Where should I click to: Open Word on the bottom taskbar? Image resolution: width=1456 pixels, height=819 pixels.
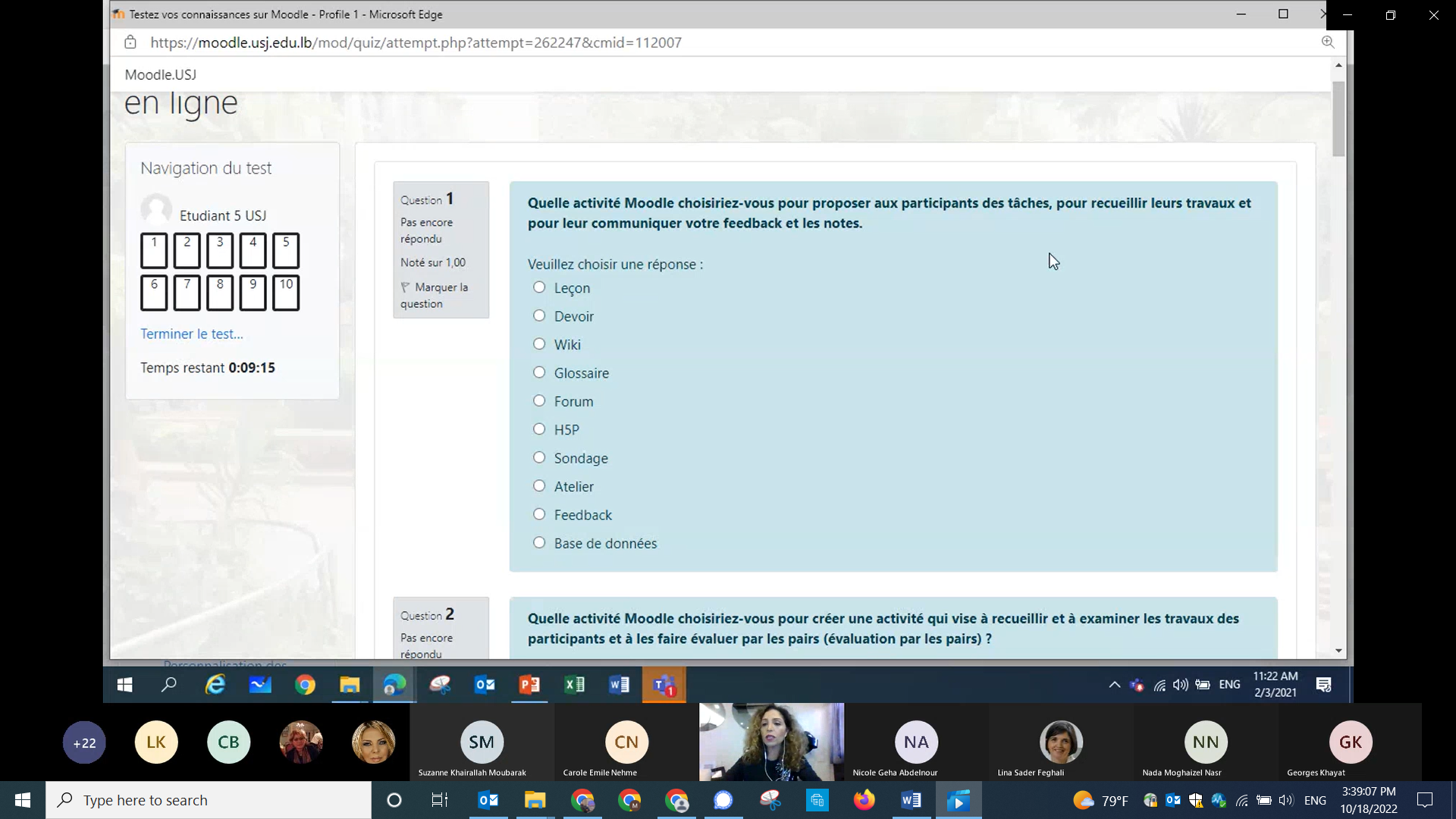[x=911, y=800]
